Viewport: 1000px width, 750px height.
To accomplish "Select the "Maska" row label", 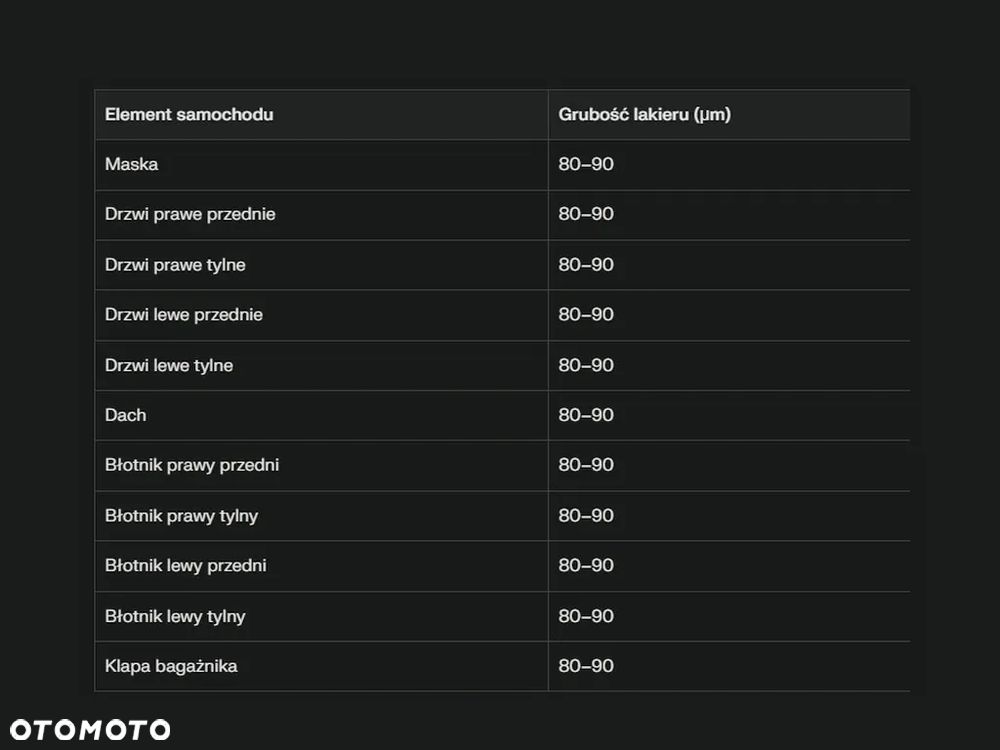I will 132,164.
